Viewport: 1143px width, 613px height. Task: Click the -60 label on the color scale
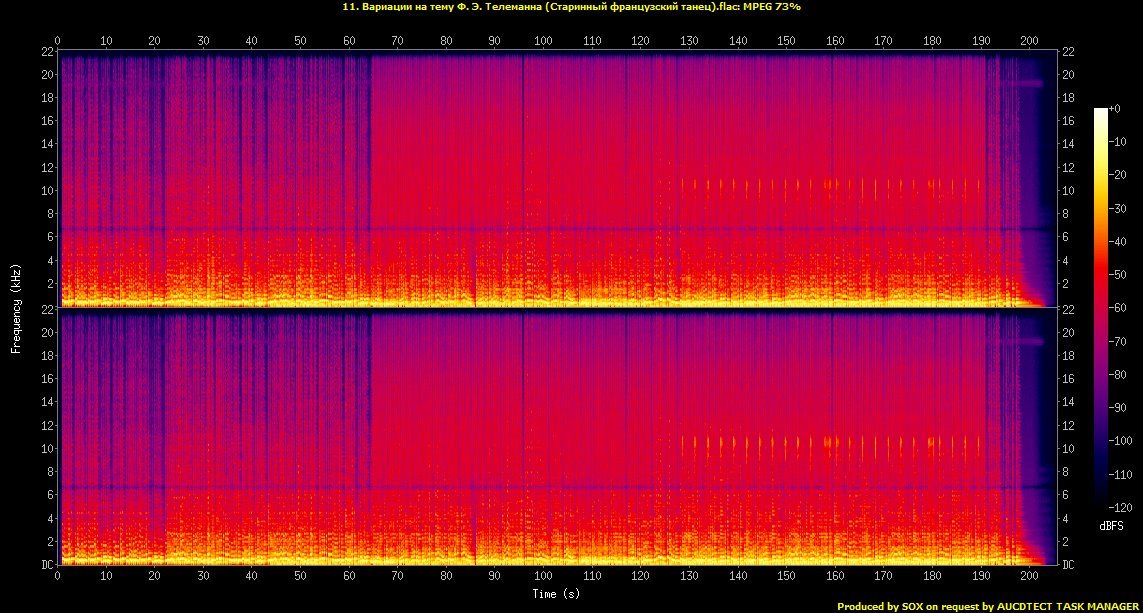(1121, 308)
